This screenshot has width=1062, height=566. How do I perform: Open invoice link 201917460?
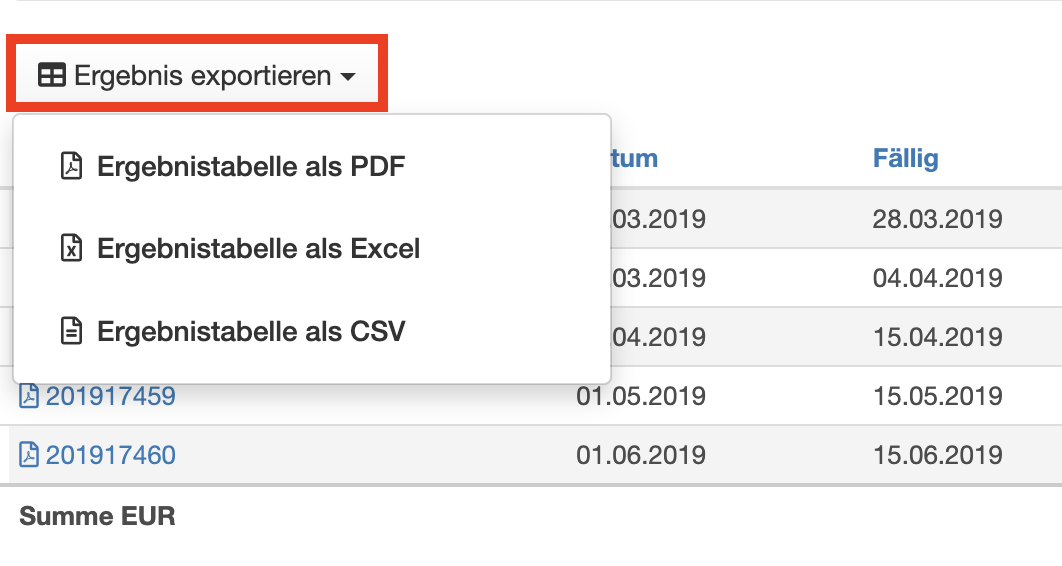110,455
